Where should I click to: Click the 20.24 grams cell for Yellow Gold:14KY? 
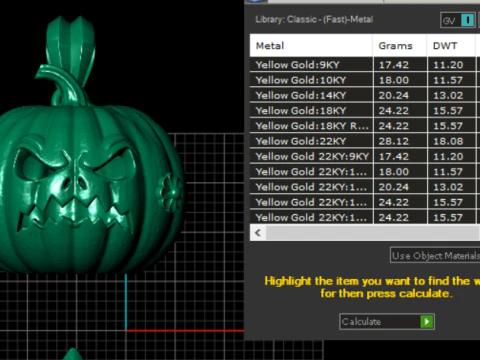(x=400, y=95)
